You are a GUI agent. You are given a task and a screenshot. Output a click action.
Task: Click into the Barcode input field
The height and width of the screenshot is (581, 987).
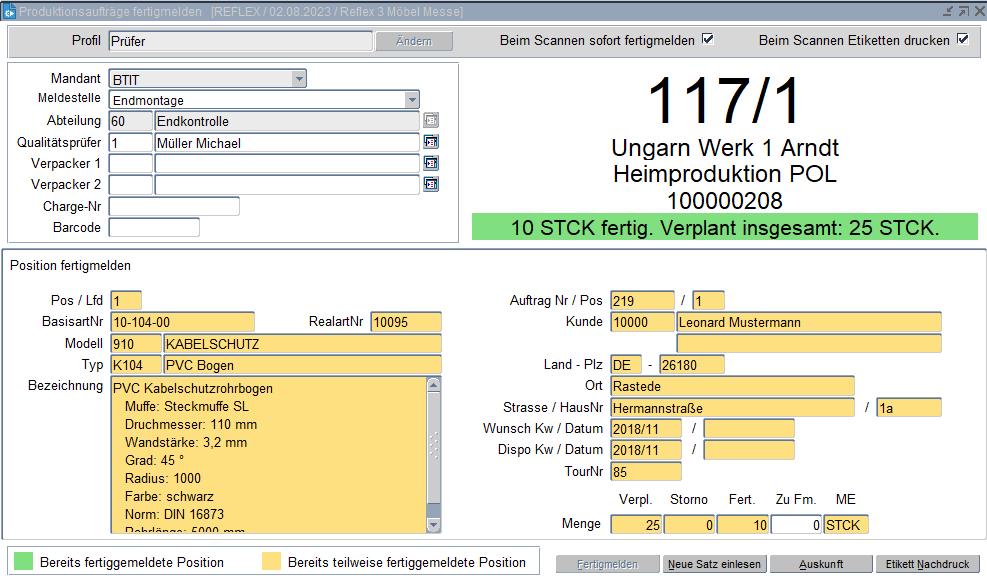coord(154,227)
